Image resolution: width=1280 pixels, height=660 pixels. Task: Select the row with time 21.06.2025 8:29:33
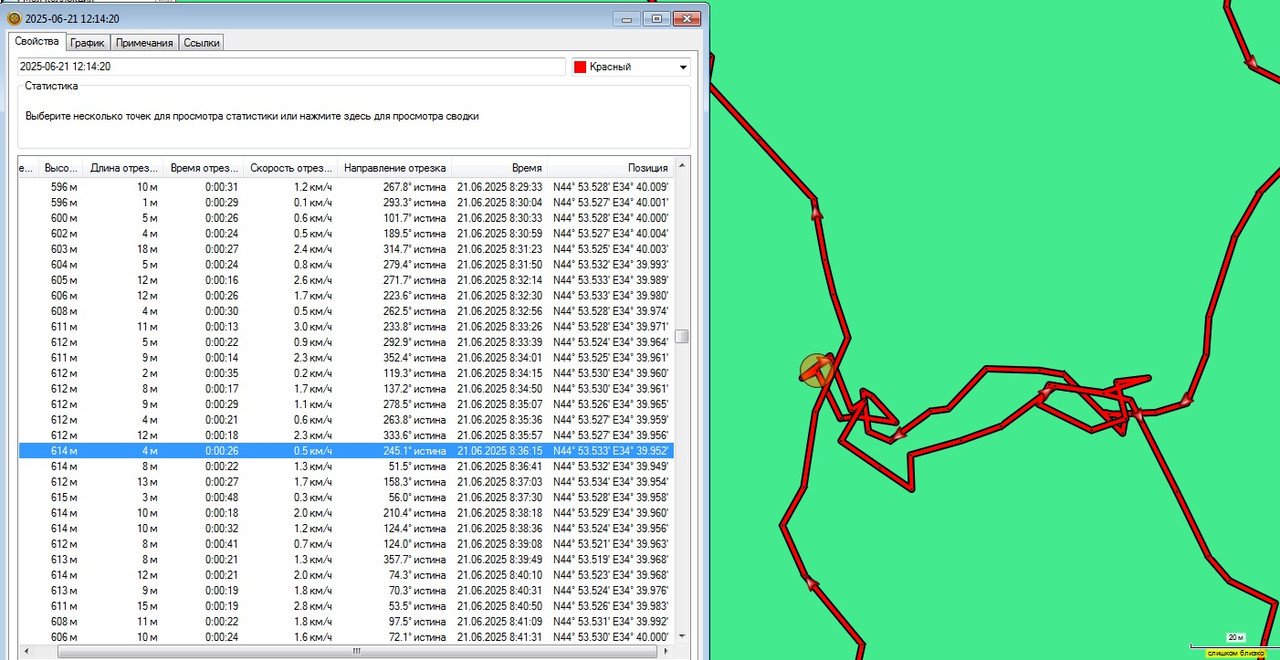pos(346,187)
